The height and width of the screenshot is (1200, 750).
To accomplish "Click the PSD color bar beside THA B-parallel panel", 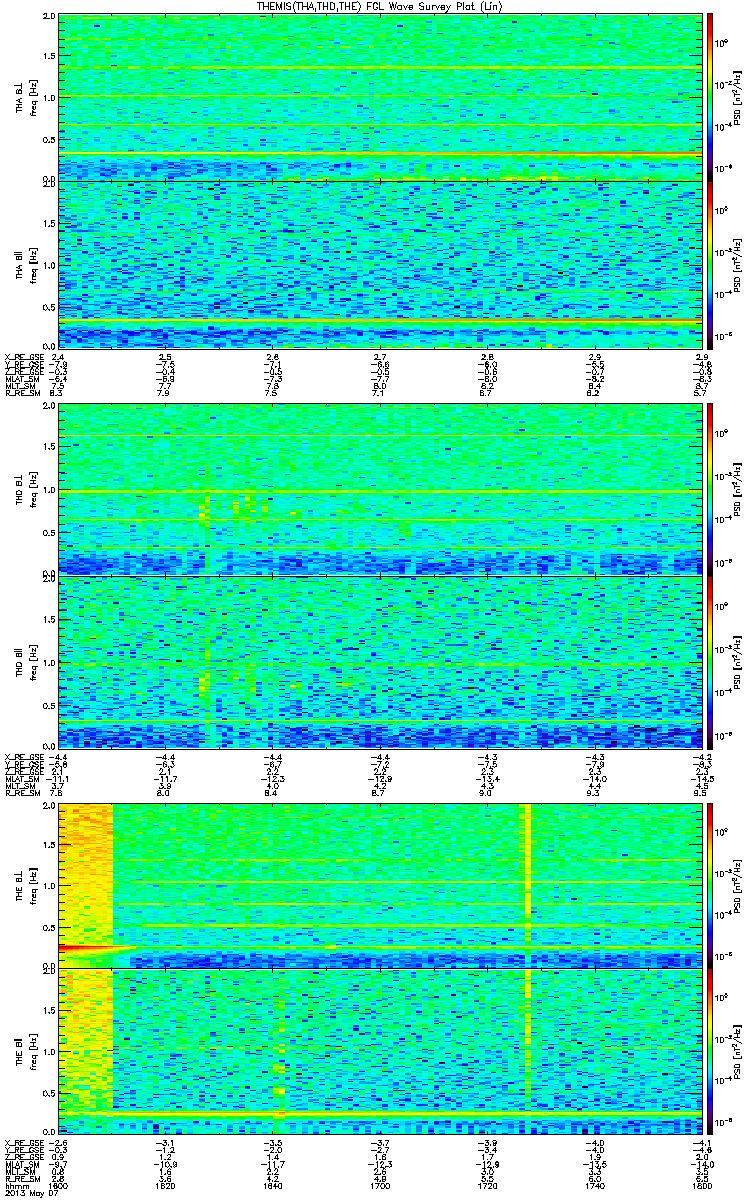I will pos(709,264).
